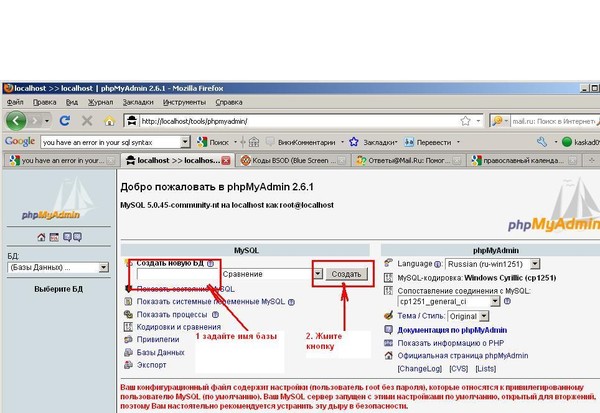
Task: Click the green Firefox back arrow
Action: click(16, 121)
